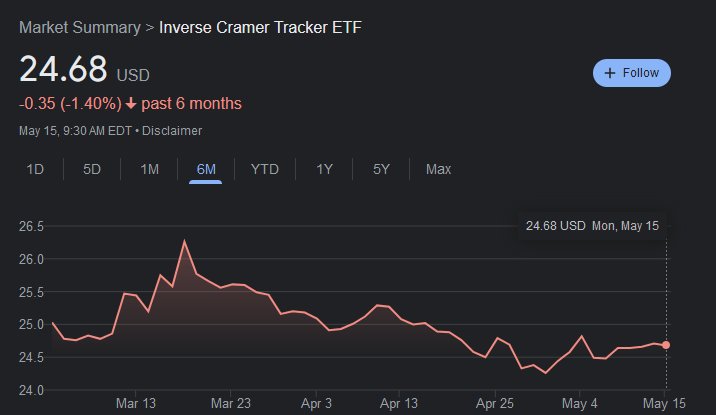Show the YTD chart range
This screenshot has width=716, height=415.
pos(265,169)
